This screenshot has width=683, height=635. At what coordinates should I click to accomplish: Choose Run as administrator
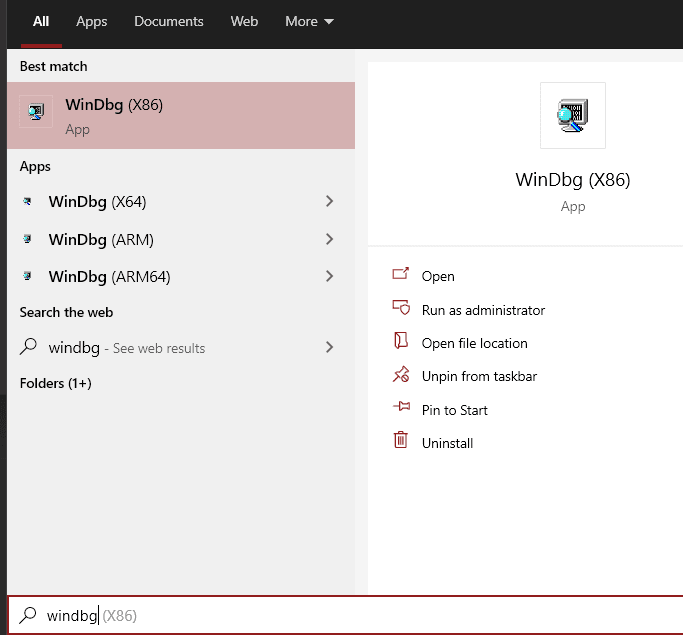click(483, 310)
